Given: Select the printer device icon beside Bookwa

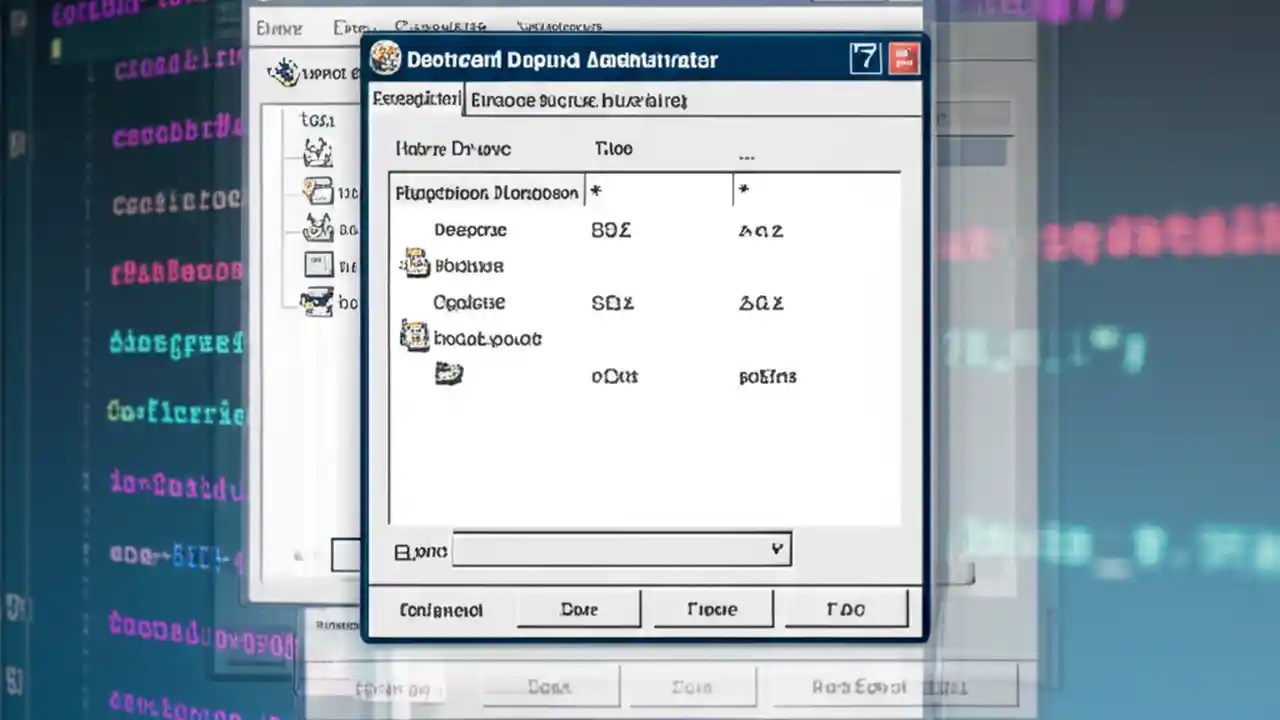Looking at the screenshot, I should [x=414, y=264].
